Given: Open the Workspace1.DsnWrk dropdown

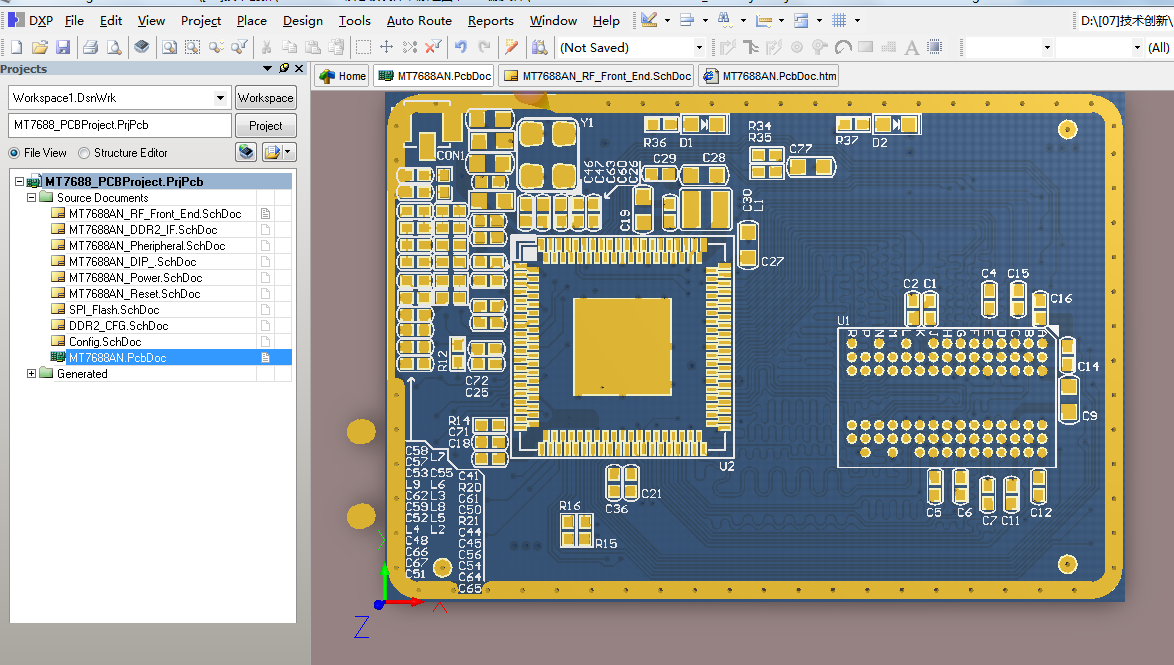Looking at the screenshot, I should pos(220,97).
